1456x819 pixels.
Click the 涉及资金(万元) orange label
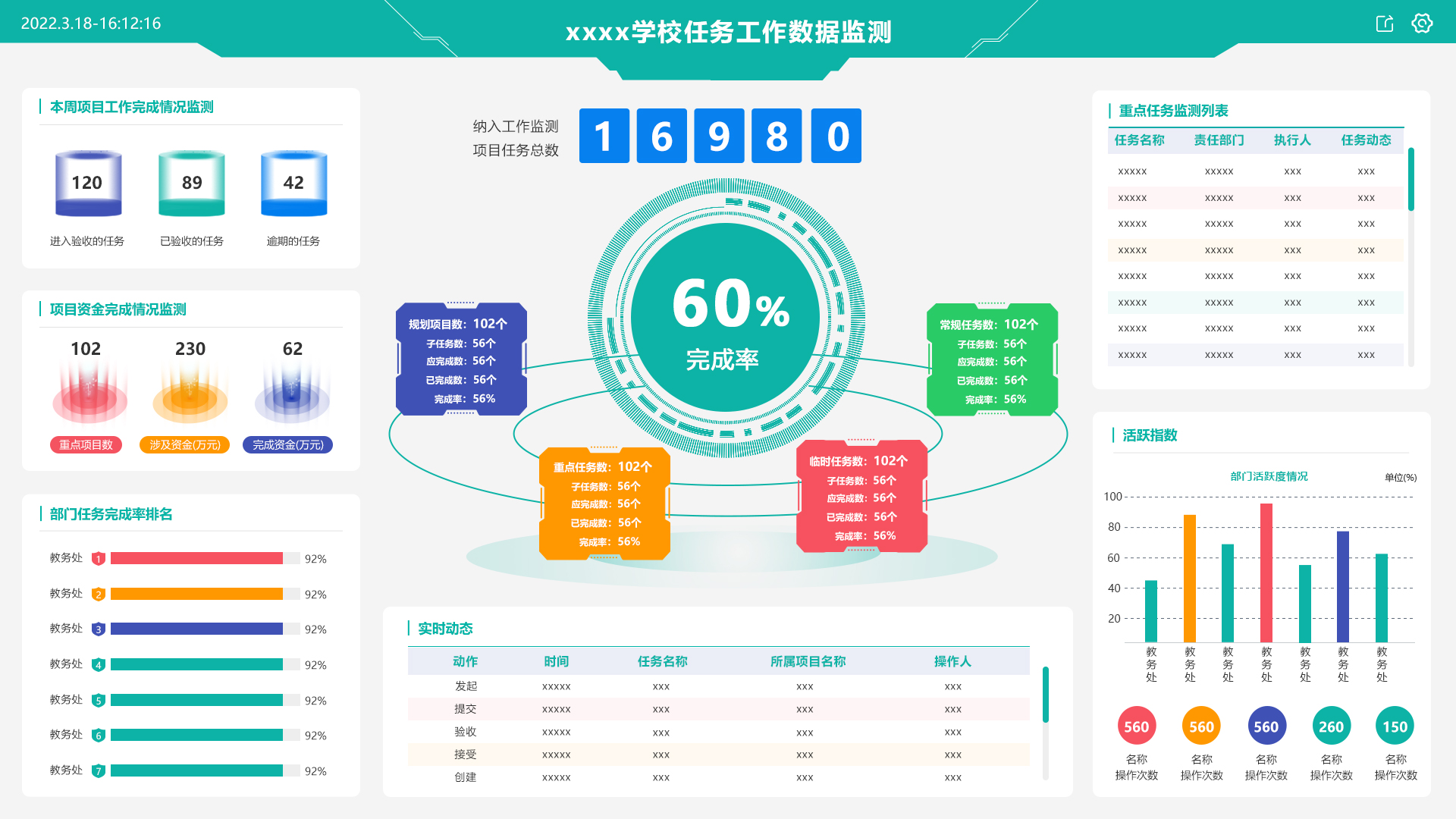pos(185,445)
